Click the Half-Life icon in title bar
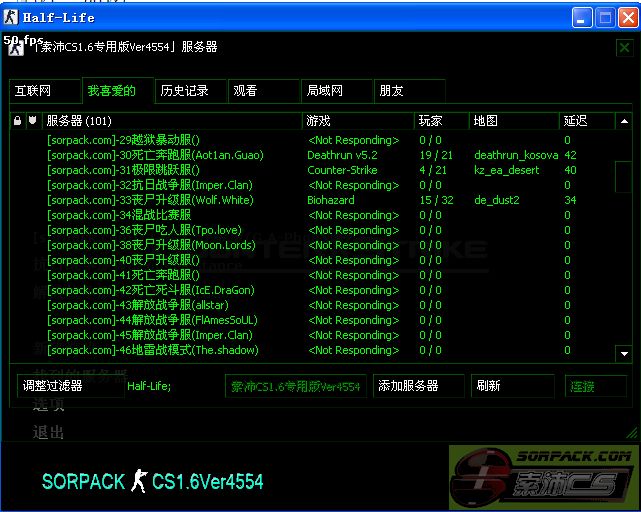 (11, 17)
